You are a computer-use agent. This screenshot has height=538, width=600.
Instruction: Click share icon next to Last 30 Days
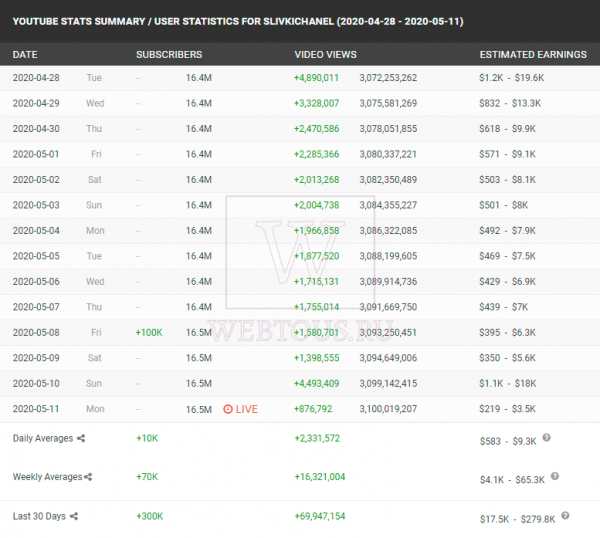(x=74, y=516)
